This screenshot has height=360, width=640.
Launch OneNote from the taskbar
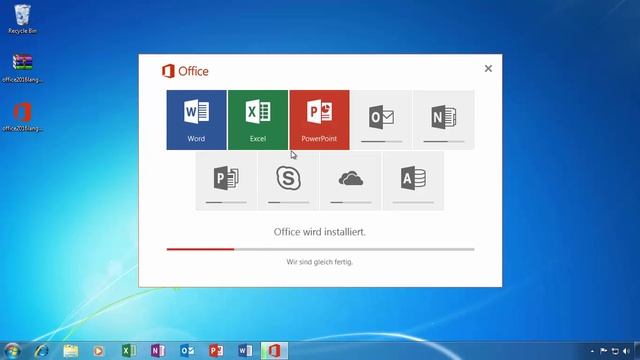158,351
